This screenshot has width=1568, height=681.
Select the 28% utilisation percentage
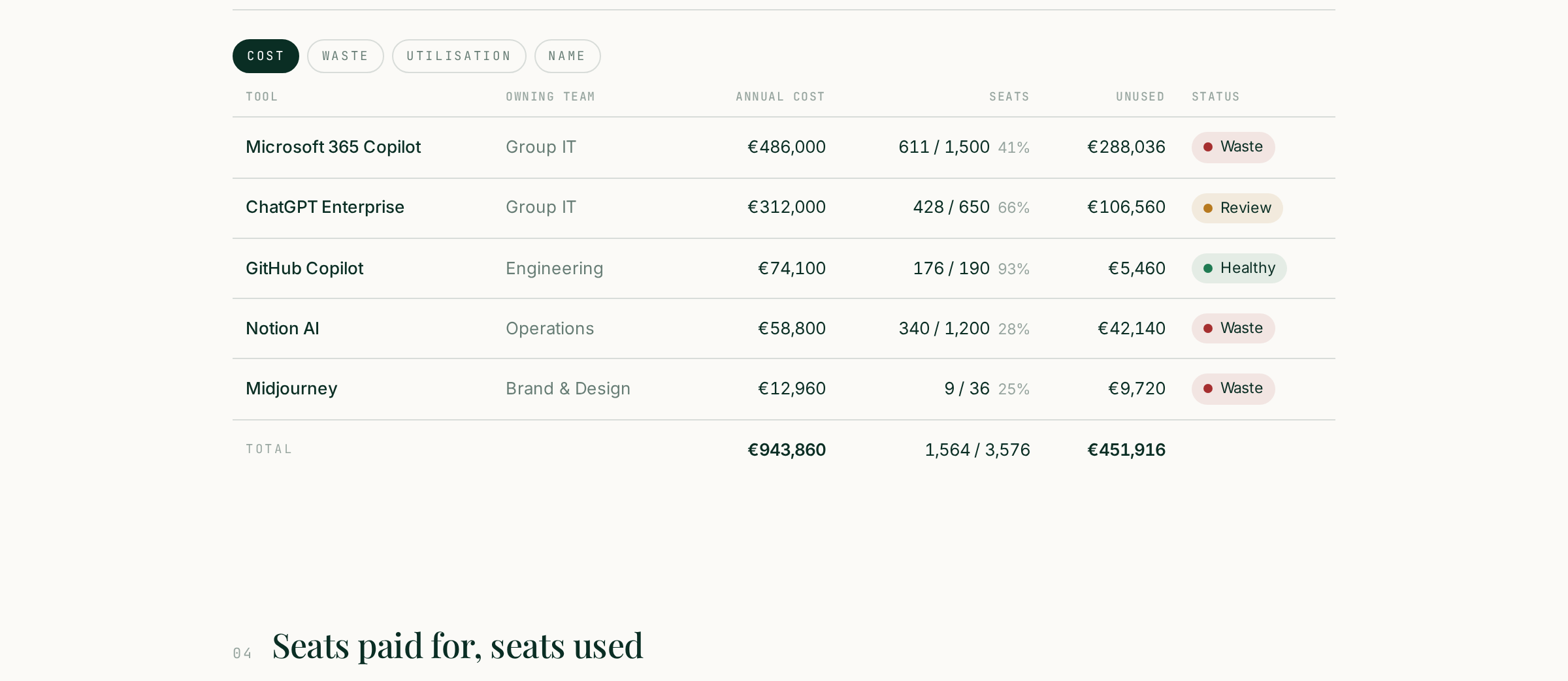tap(1014, 329)
